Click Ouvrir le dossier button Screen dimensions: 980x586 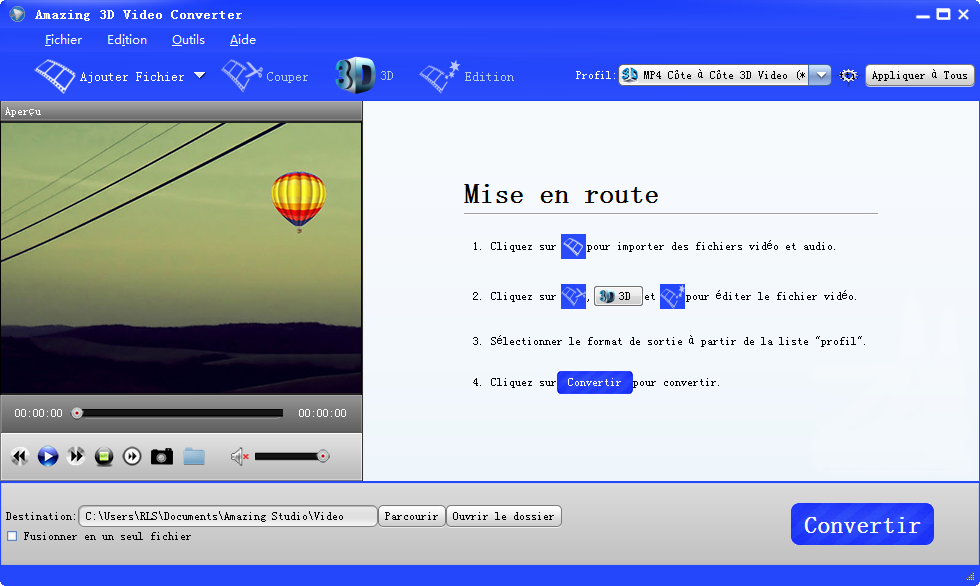(x=504, y=516)
